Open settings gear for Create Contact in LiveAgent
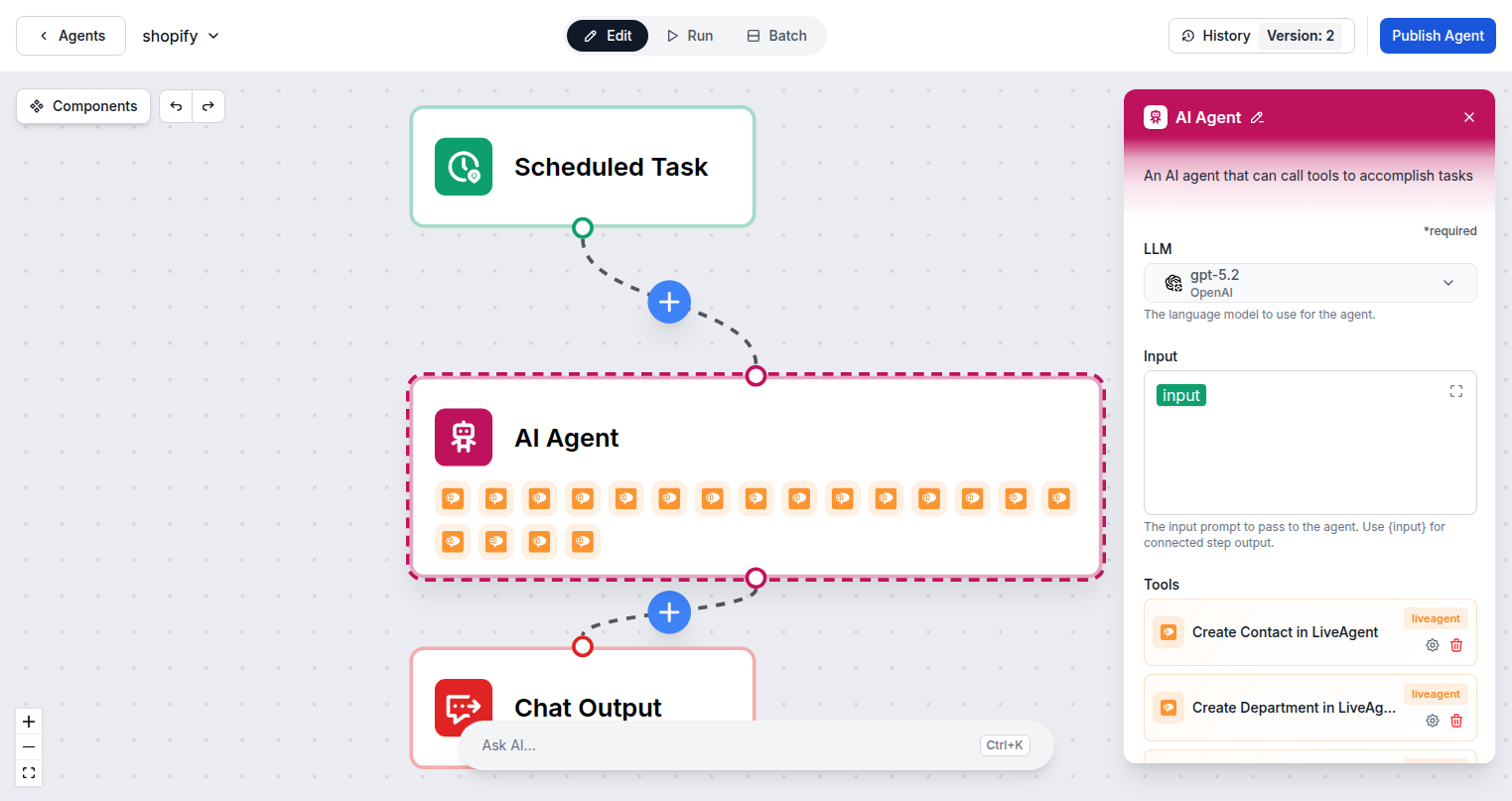This screenshot has height=801, width=1512. [x=1432, y=644]
